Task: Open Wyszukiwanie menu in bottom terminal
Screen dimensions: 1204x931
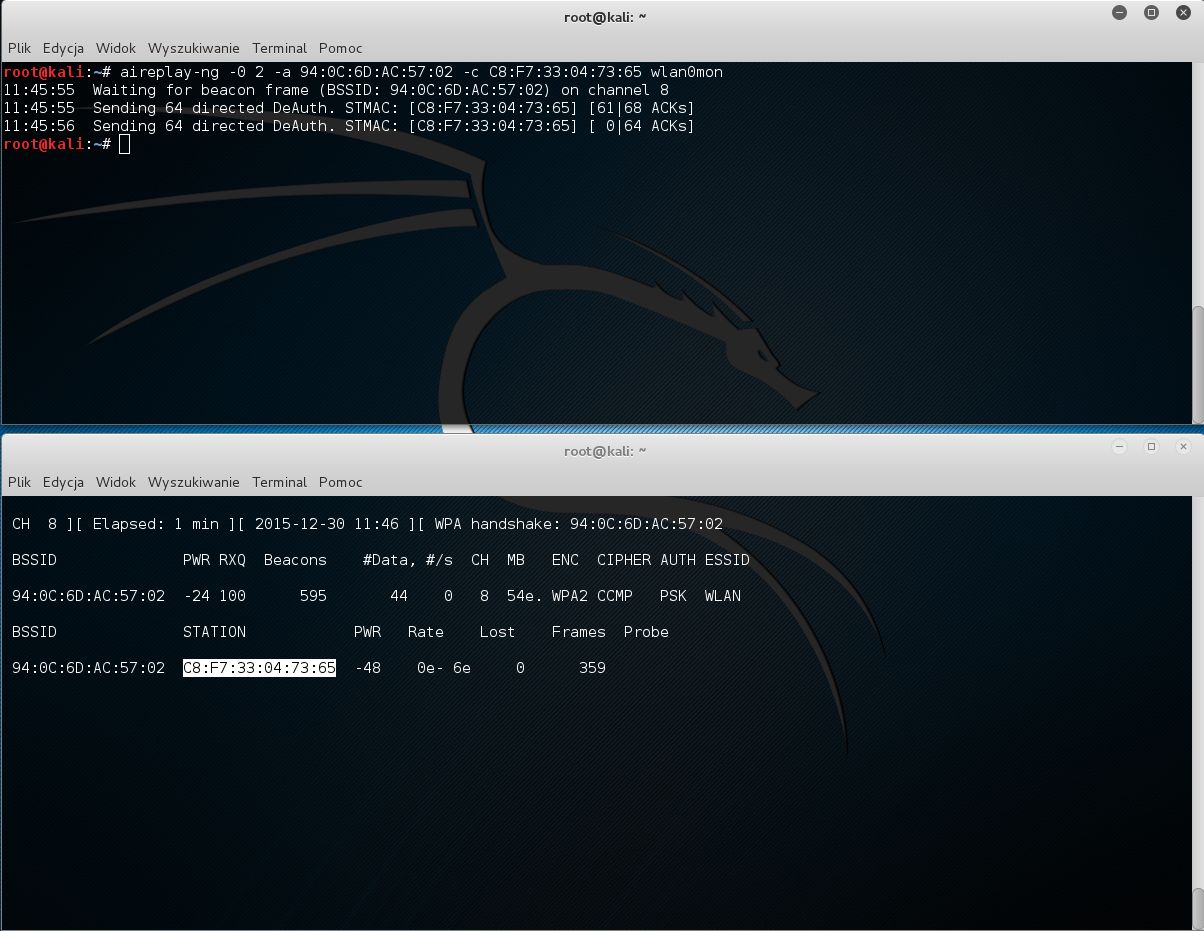Action: pyautogui.click(x=194, y=482)
